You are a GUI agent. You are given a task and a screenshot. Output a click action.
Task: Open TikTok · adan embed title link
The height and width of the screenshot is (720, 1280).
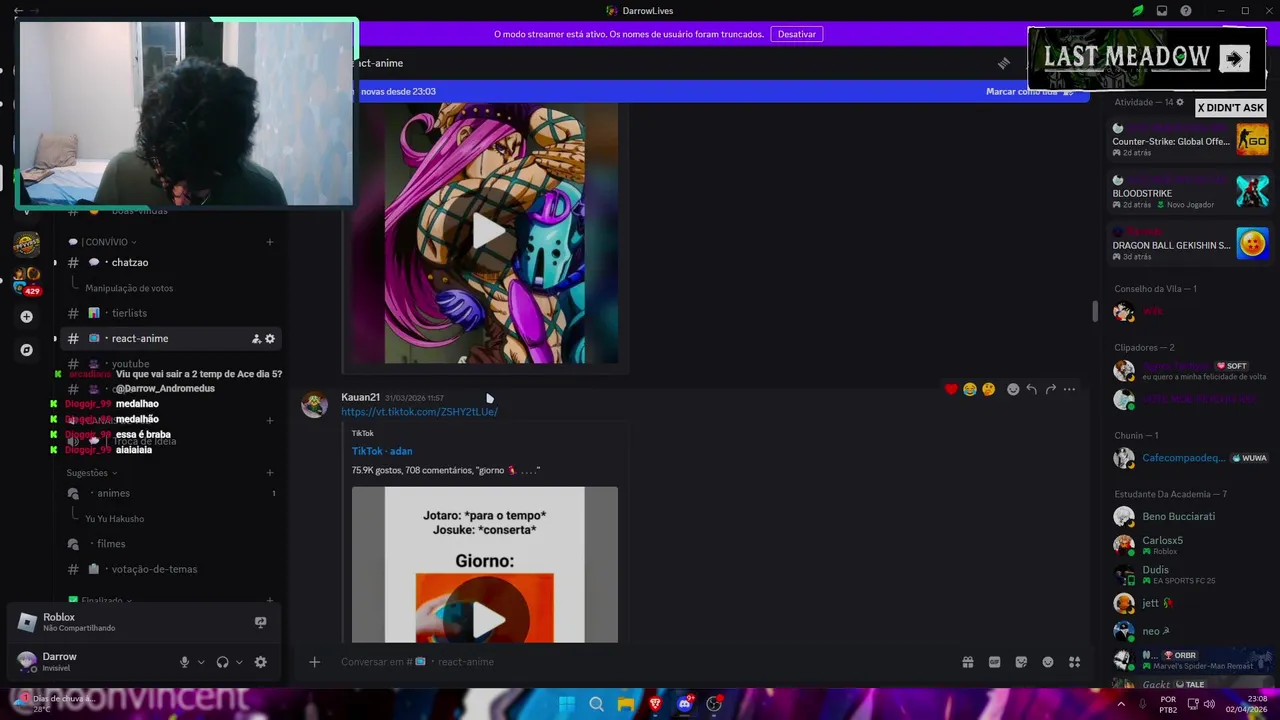382,451
